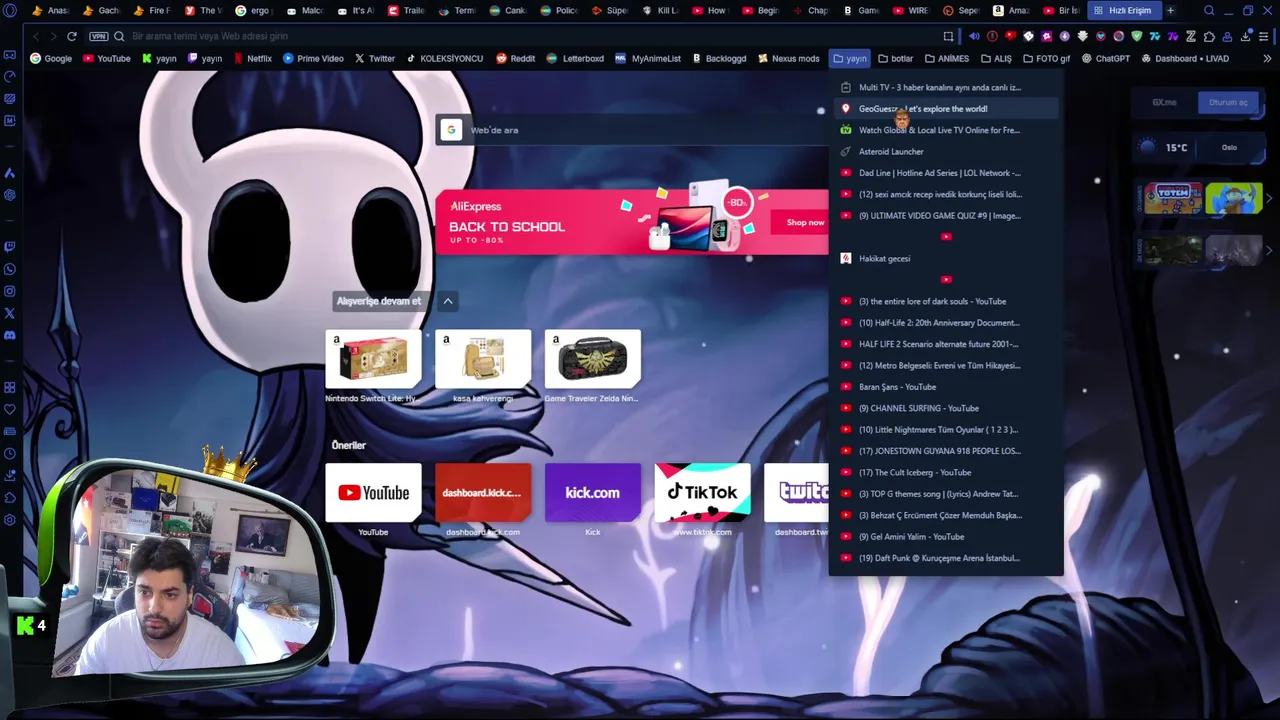Switch to the Amazon tab

(x=1010, y=10)
